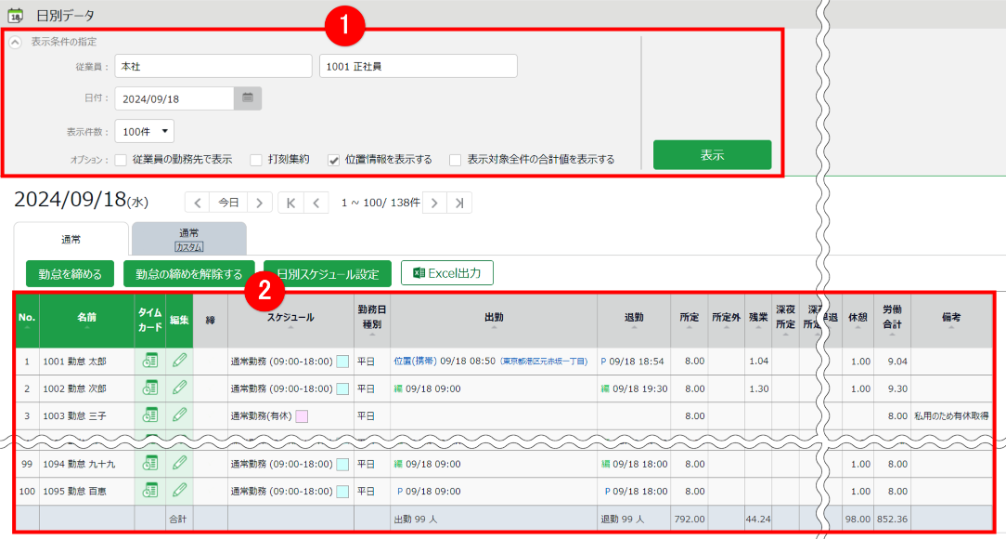Open time card for 勤怠 百恵
Screen dimensions: 1006x539
(x=150, y=491)
